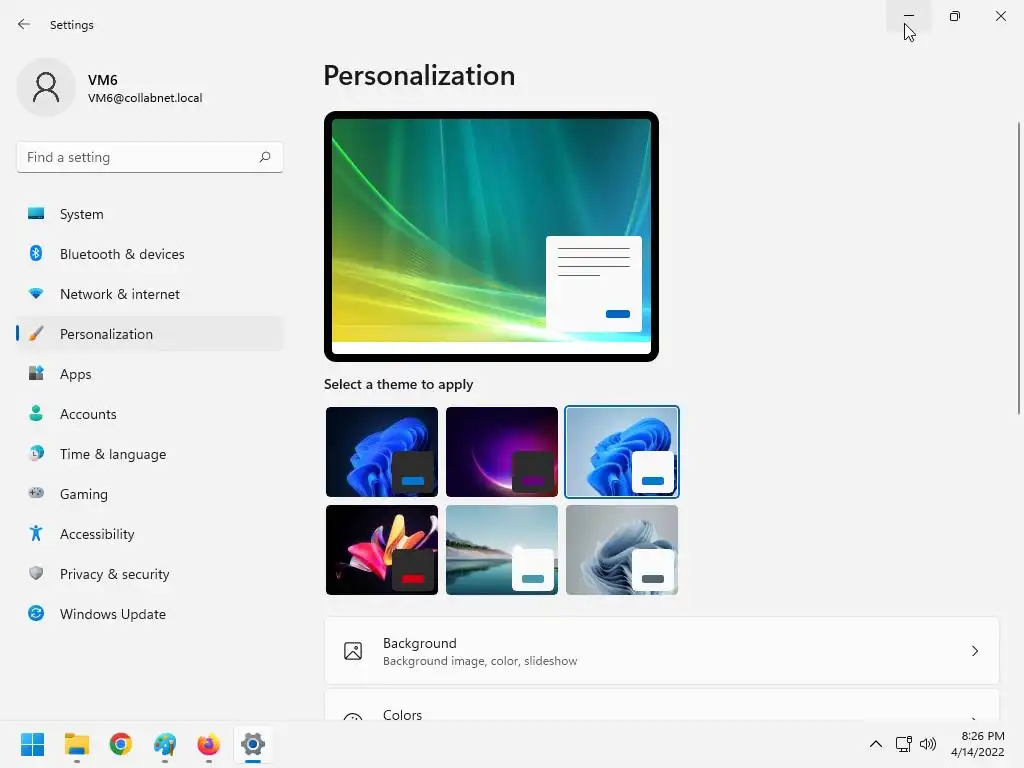
Task: Click the VM6 user avatar icon
Action: tap(46, 87)
